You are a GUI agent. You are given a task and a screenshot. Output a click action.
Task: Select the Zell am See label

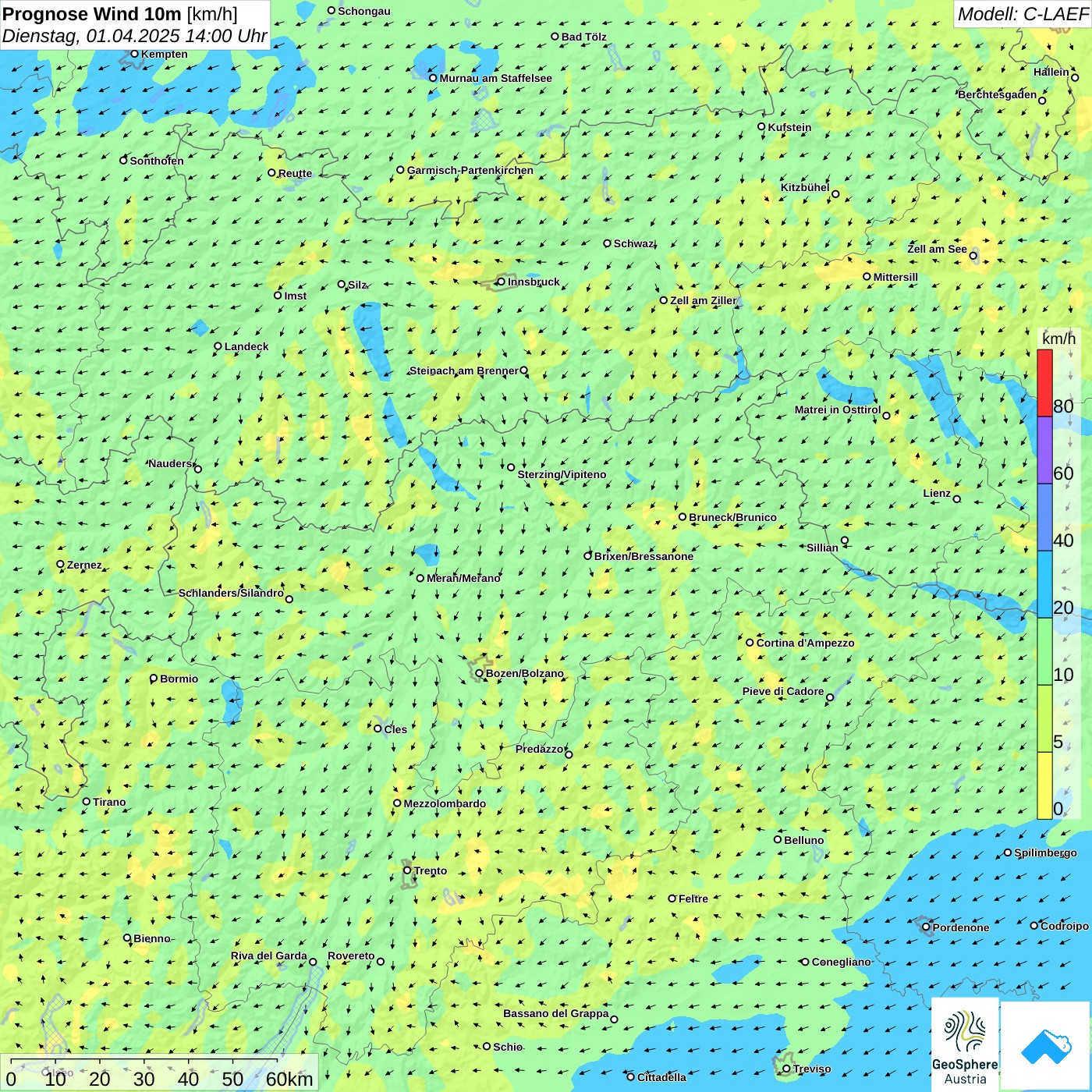937,249
